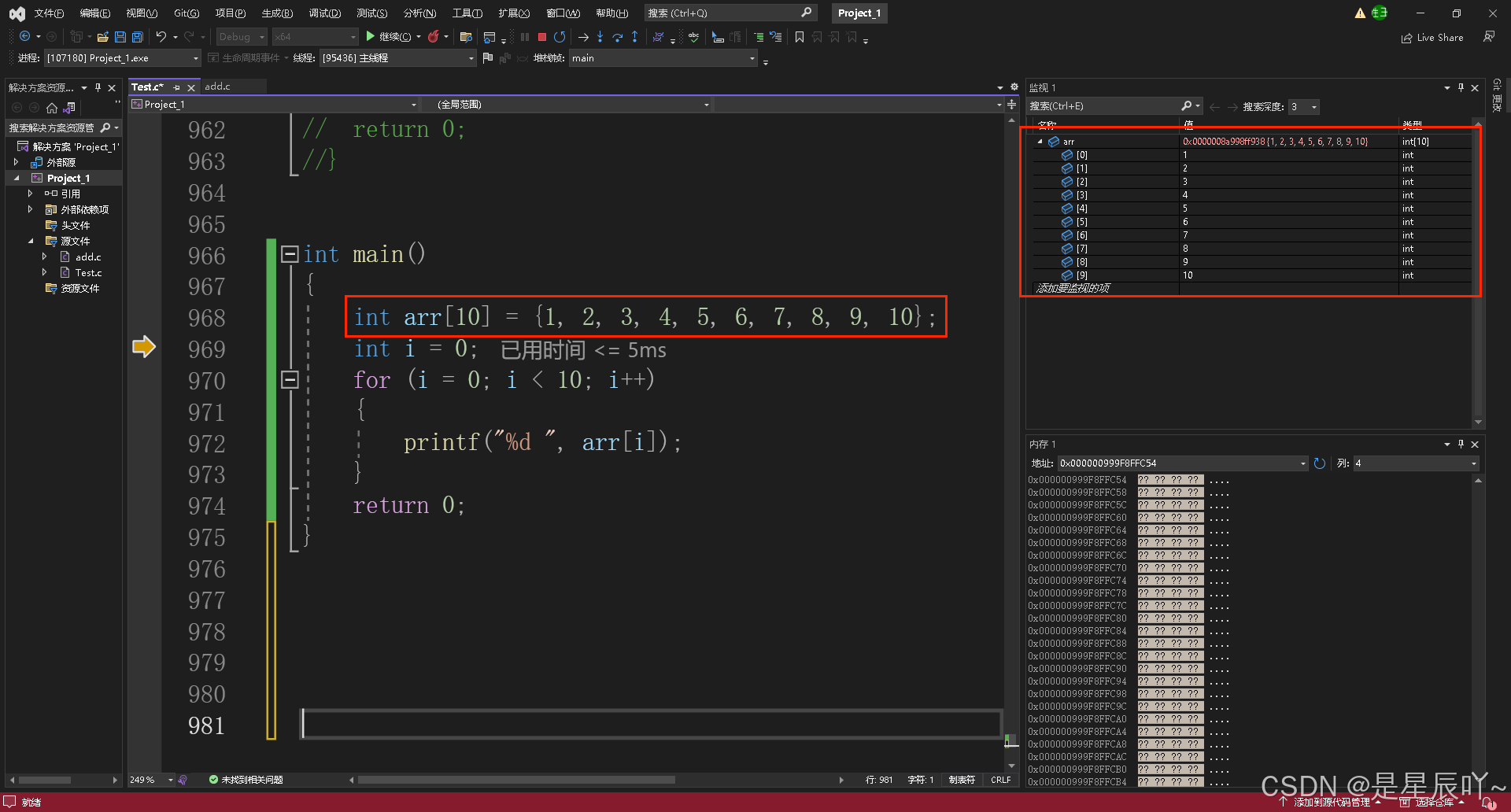Open the 生成(B) menu
The width and height of the screenshot is (1511, 812).
(x=277, y=13)
